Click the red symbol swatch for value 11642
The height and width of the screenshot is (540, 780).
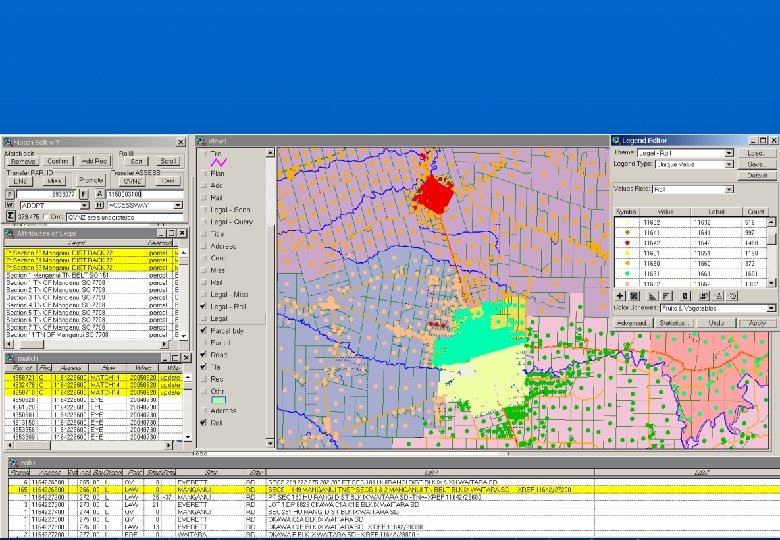pyautogui.click(x=627, y=243)
